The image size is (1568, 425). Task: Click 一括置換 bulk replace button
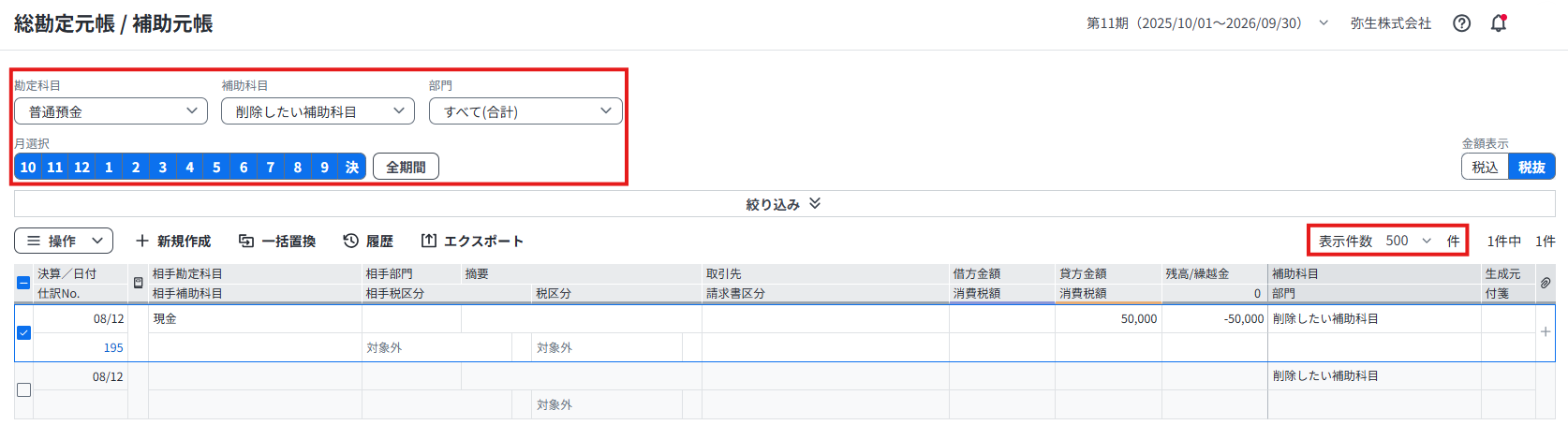click(277, 241)
